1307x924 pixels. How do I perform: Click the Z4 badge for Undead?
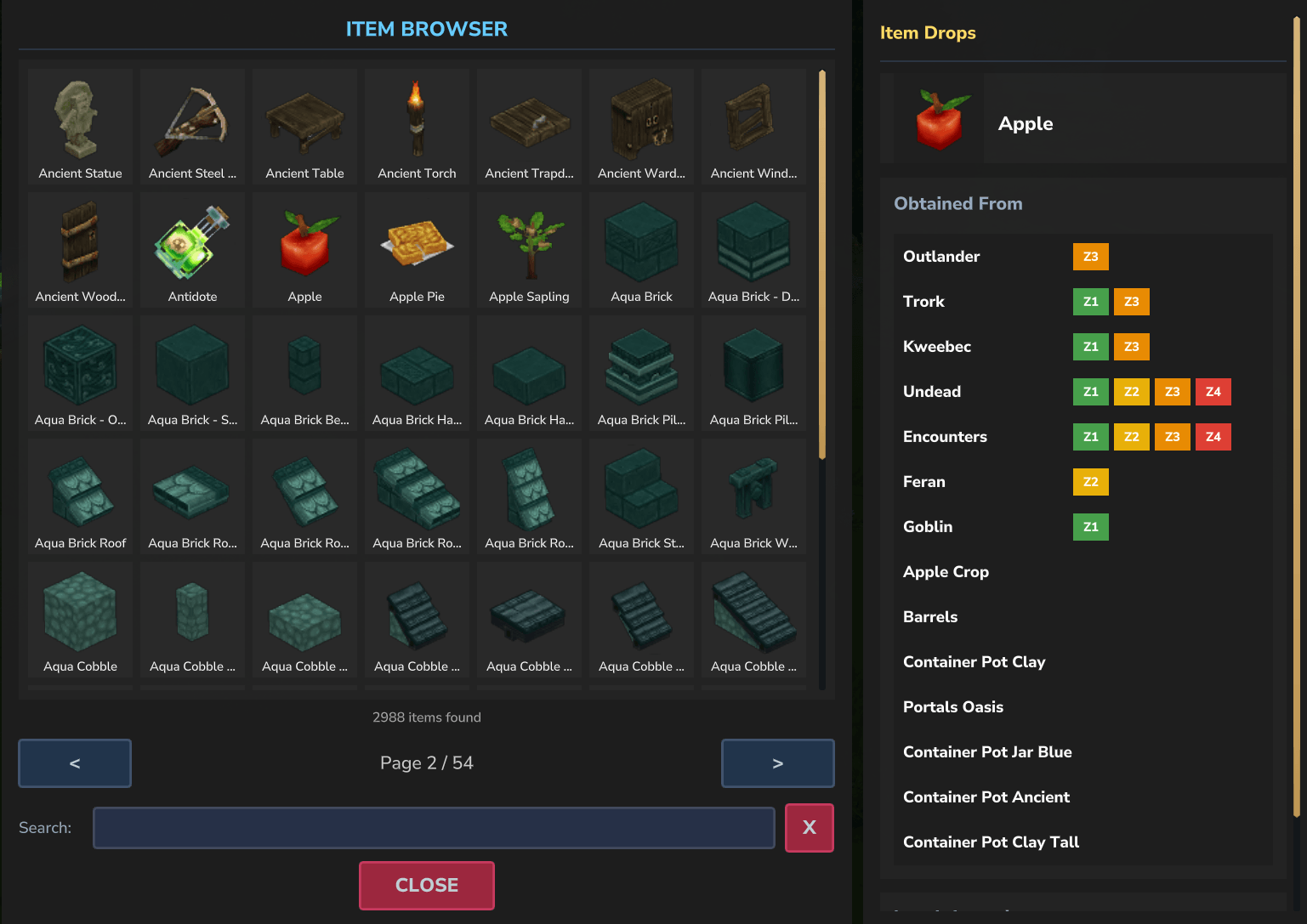(x=1213, y=391)
